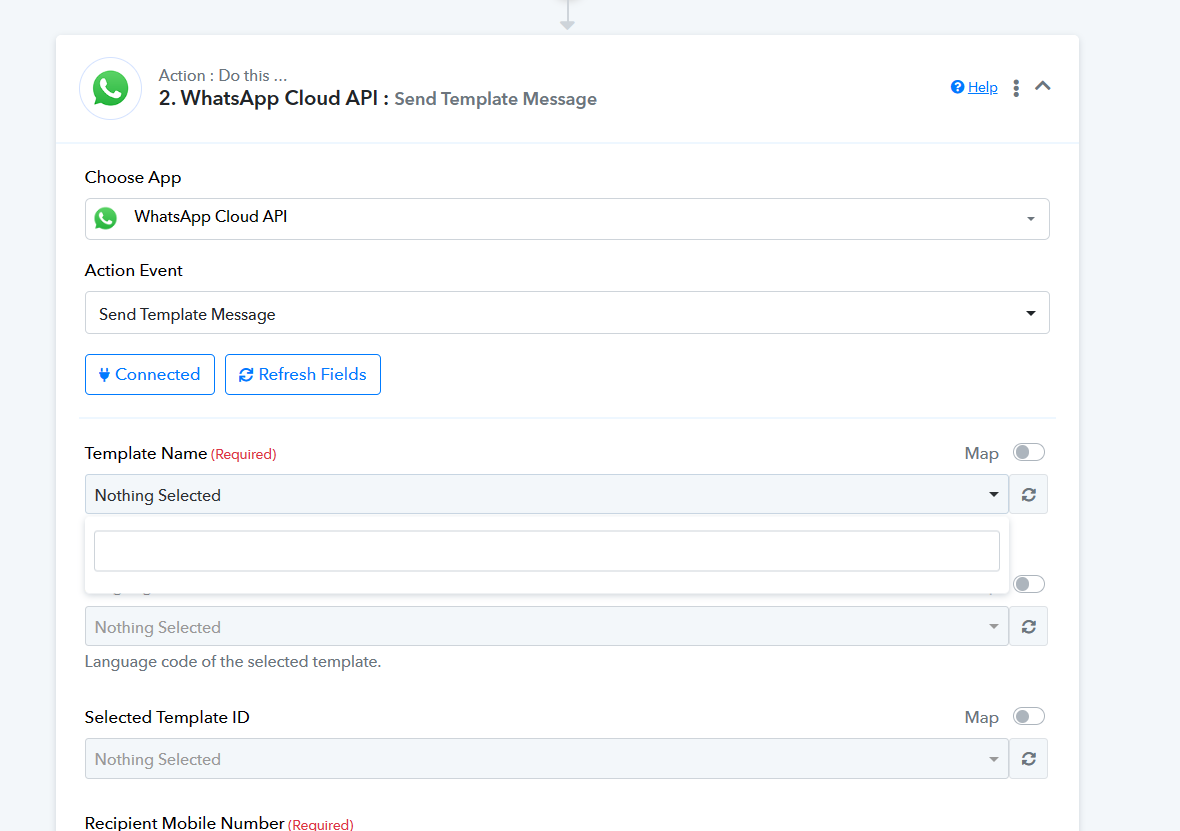The image size is (1180, 831).
Task: Open the Template Name dropdown
Action: pos(546,495)
